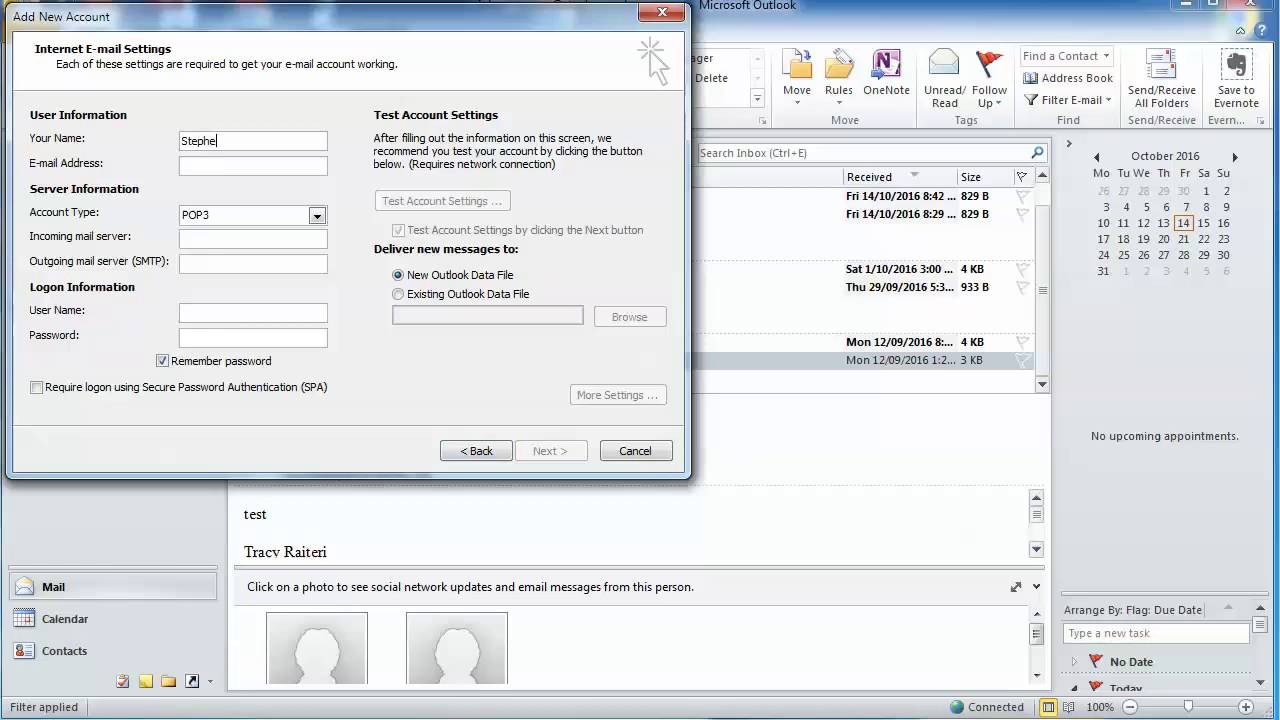Open navigation pane configure buttons arrow
Image resolution: width=1280 pixels, height=720 pixels.
tap(210, 682)
